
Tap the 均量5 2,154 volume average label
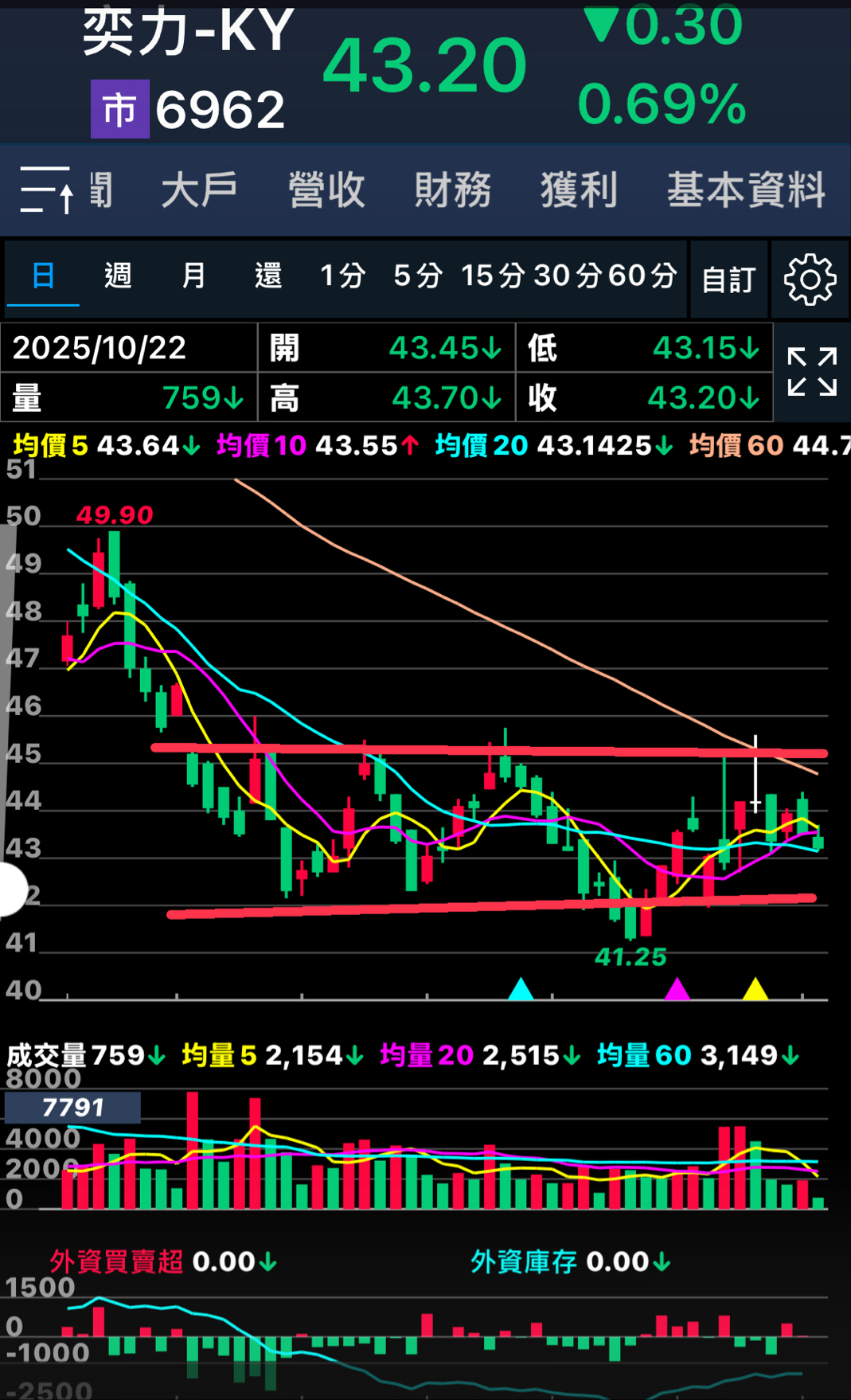(x=272, y=1055)
